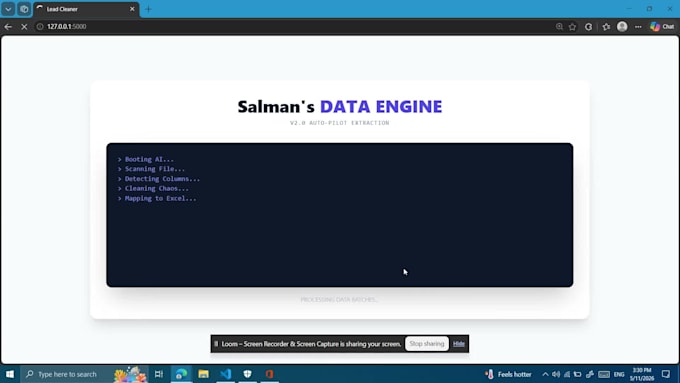Viewport: 680px width, 383px height.
Task: Open the battery status icon in system tray
Action: (577, 374)
